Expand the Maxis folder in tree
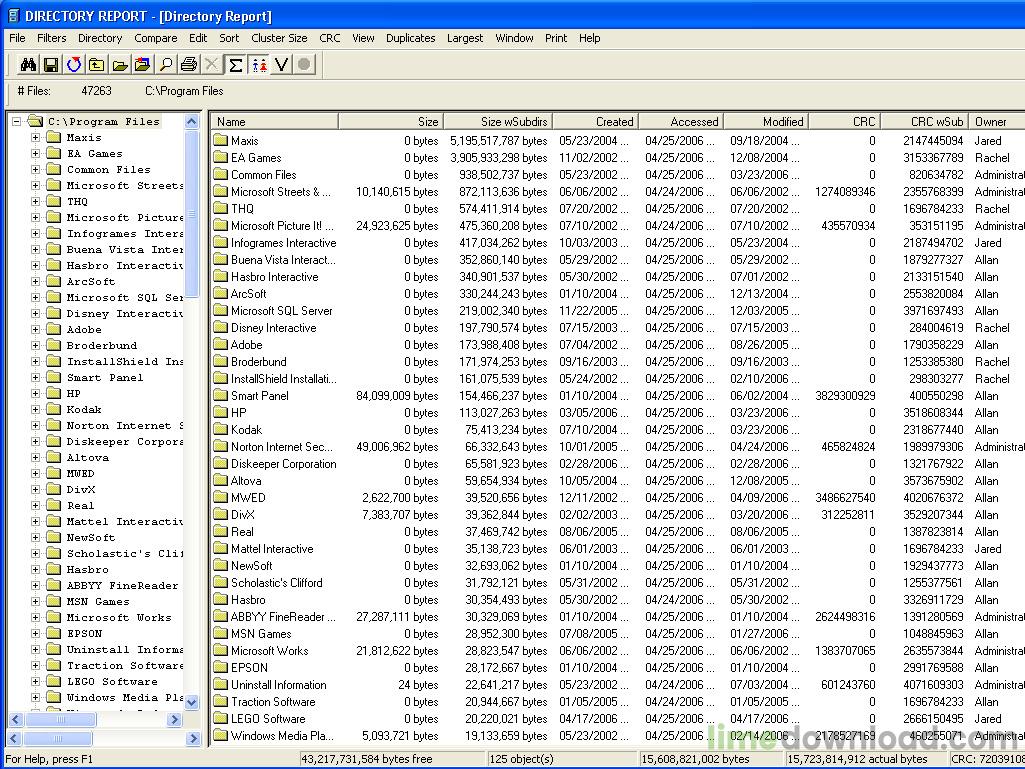Screen dimensions: 1025x769 click(36, 138)
